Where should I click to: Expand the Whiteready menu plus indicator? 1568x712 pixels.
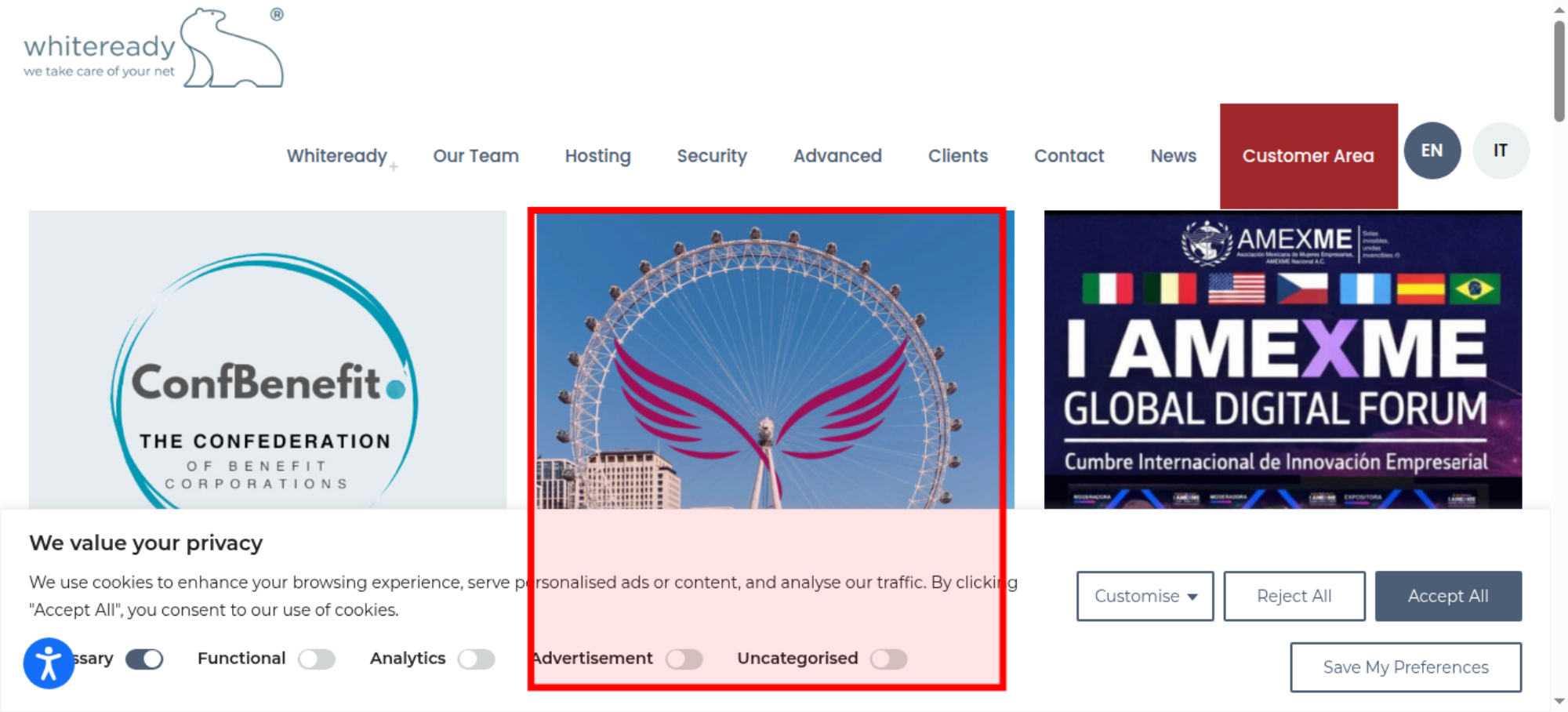point(394,166)
